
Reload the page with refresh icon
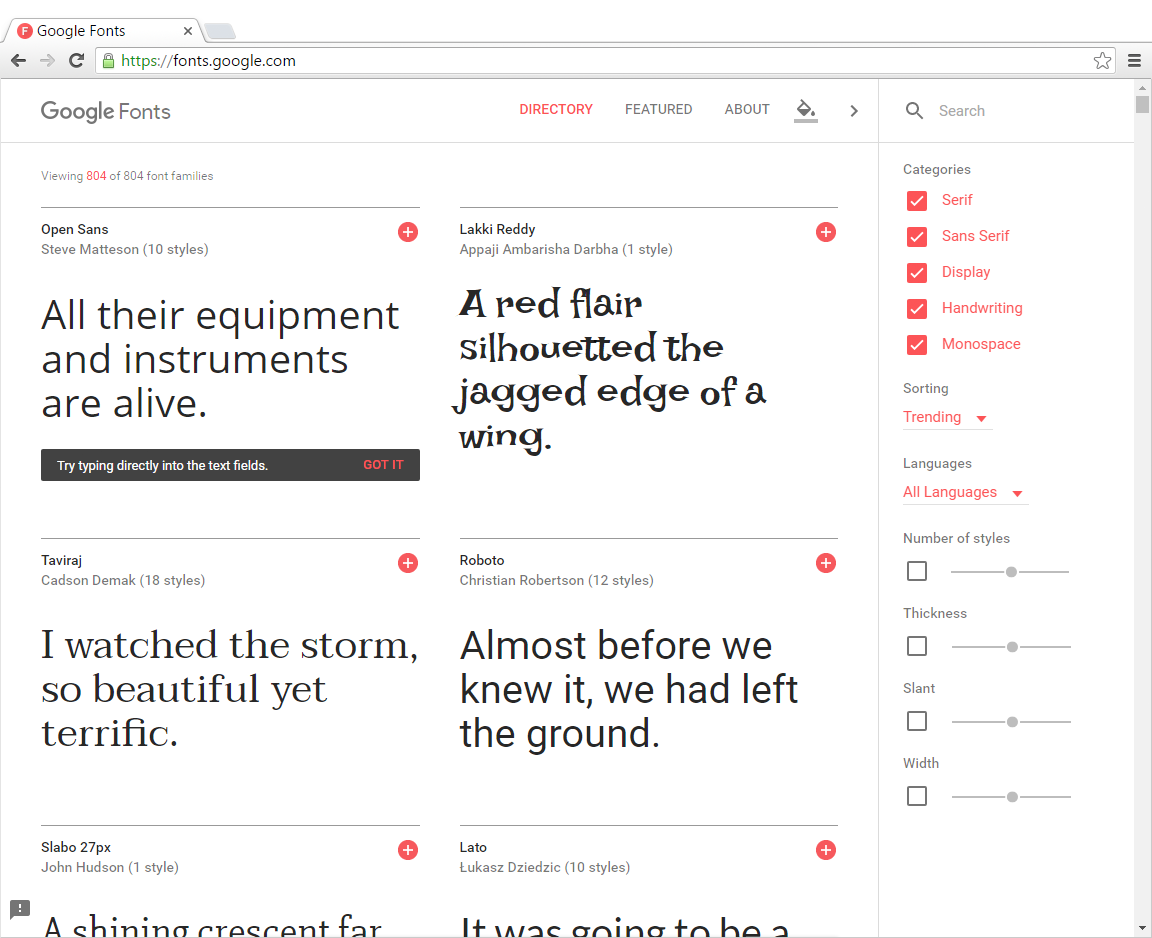point(76,61)
